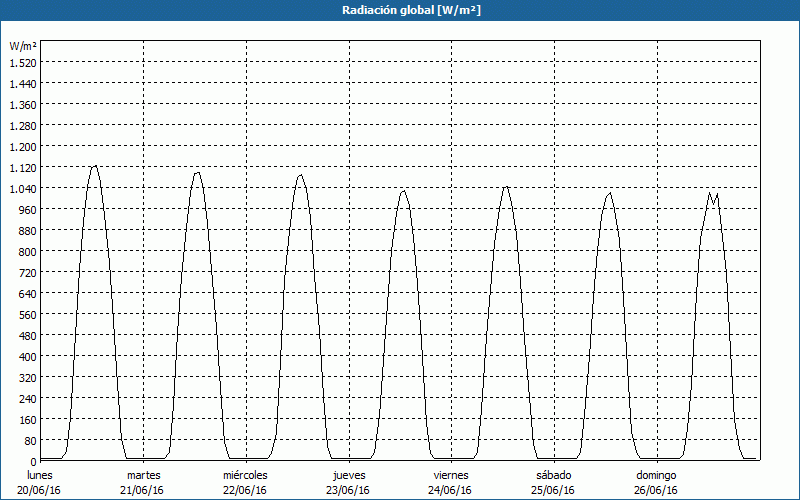800x500 pixels.
Task: Click the 1.520 value on the Y axis
Action: click(x=23, y=62)
